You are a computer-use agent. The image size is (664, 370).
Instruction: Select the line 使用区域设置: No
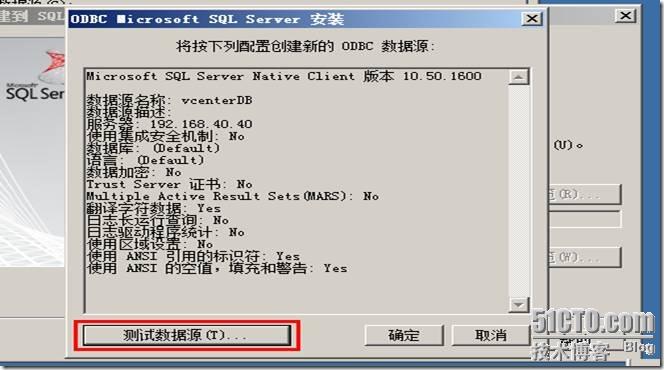pyautogui.click(x=149, y=244)
